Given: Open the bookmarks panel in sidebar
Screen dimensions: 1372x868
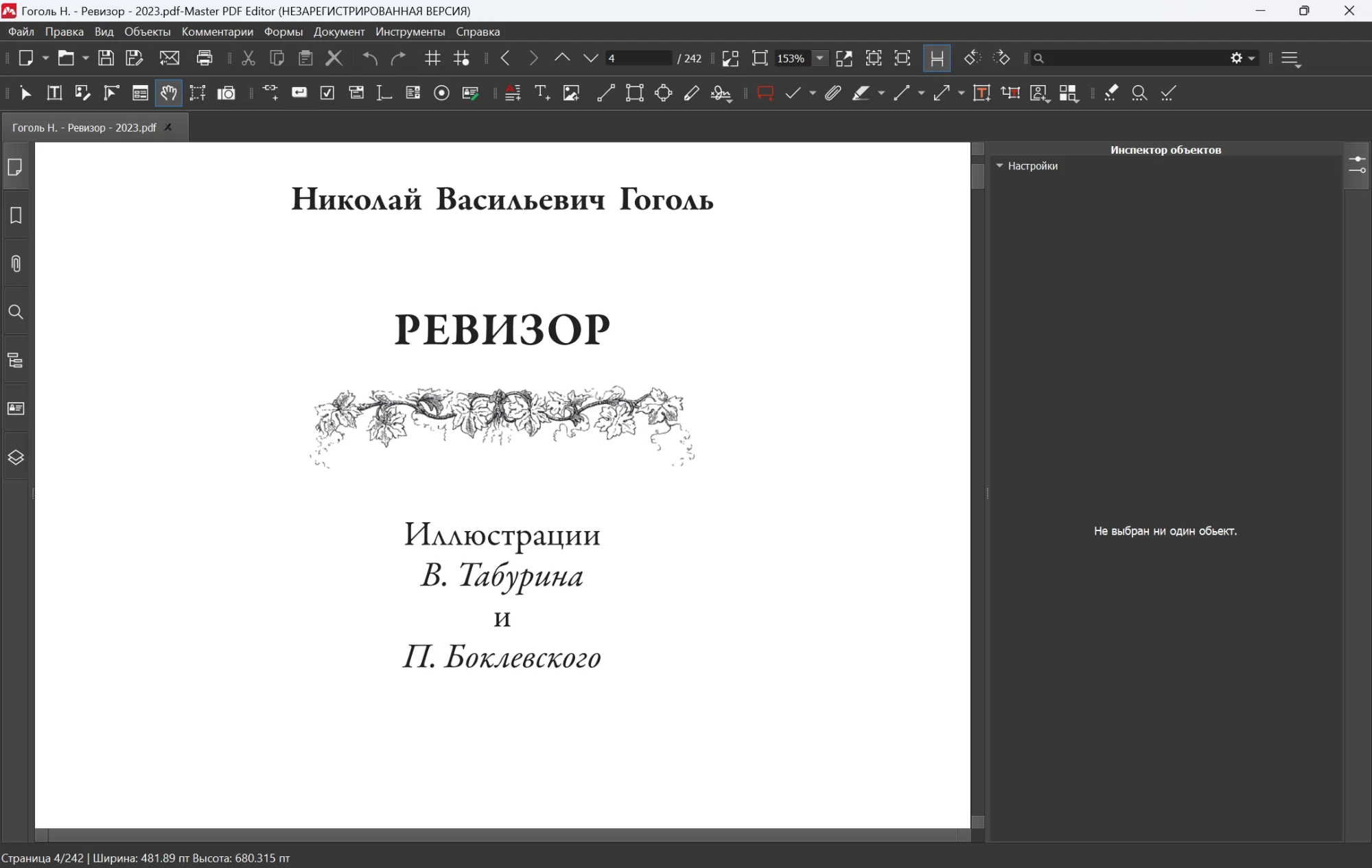Looking at the screenshot, I should point(16,215).
